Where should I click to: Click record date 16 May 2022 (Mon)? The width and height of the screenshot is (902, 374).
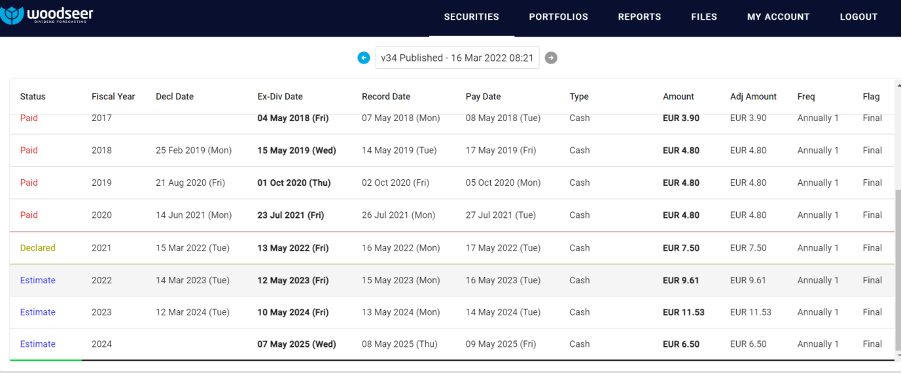point(401,248)
